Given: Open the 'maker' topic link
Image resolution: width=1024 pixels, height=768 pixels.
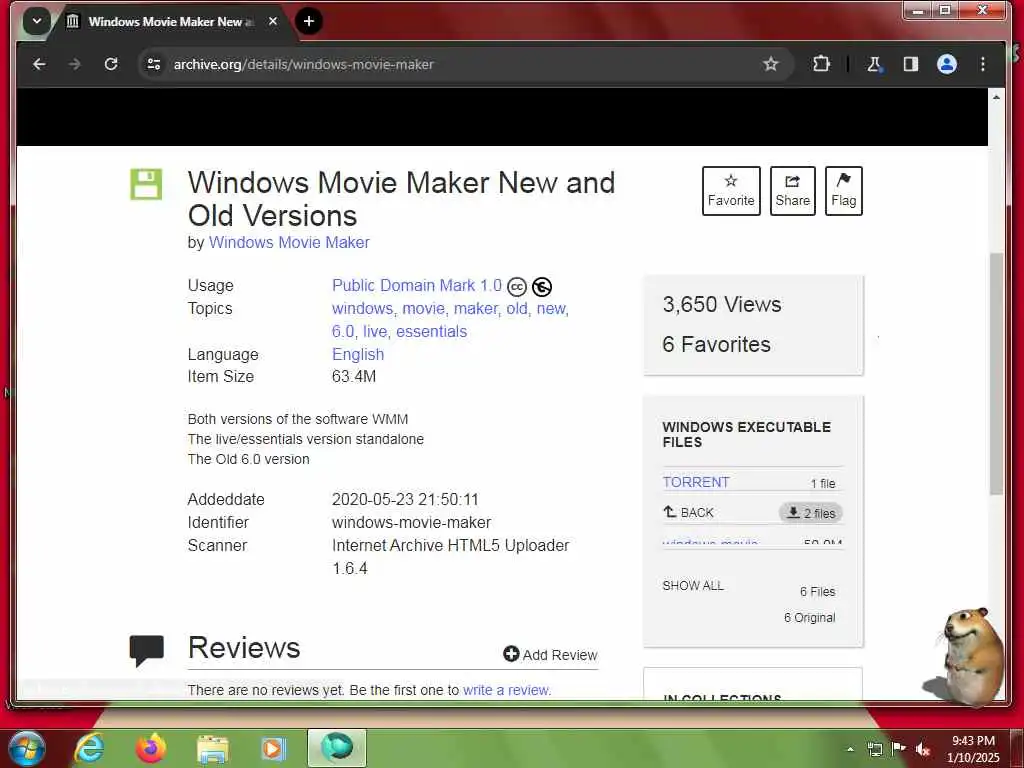Looking at the screenshot, I should [x=475, y=308].
